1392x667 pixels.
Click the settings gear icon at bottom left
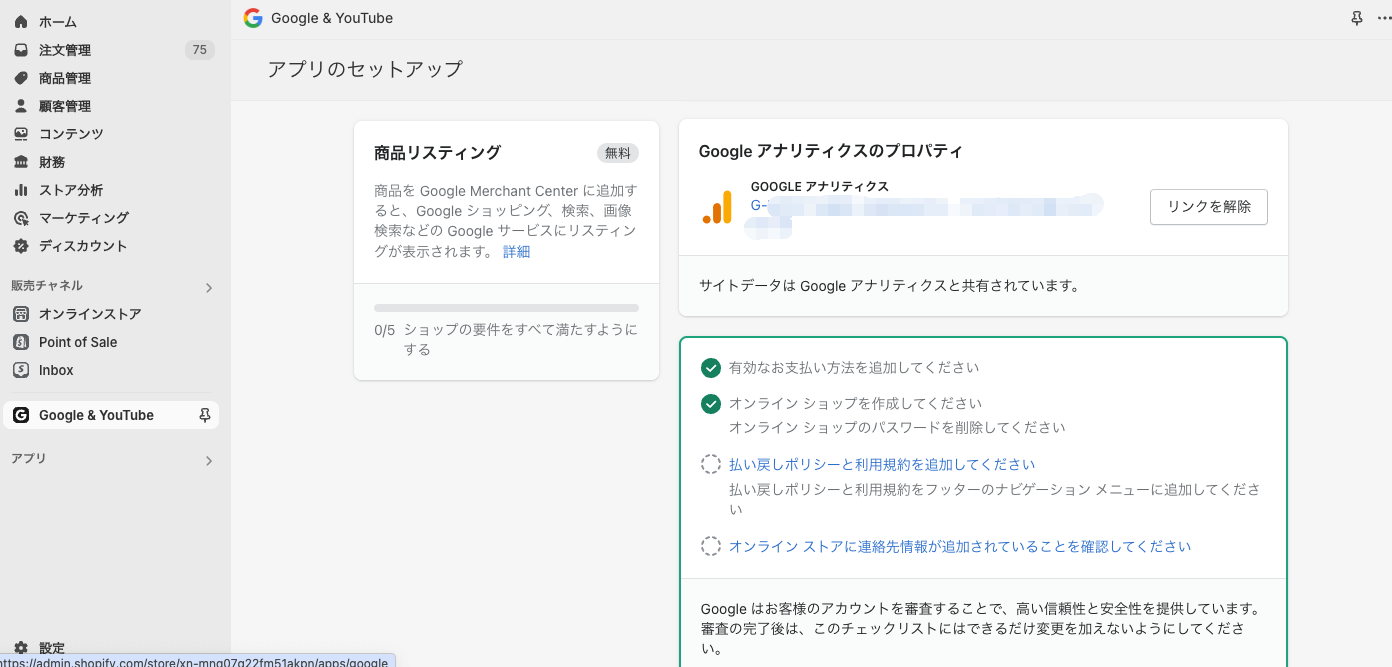(x=21, y=648)
